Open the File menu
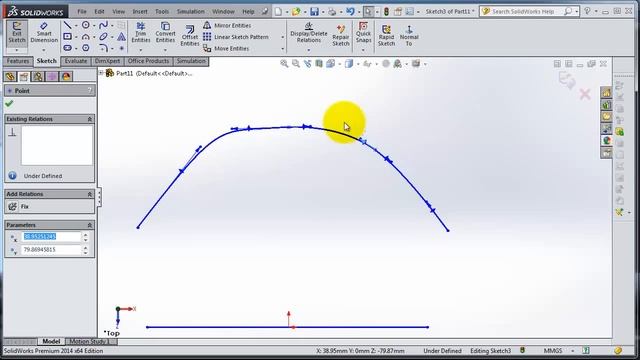The height and width of the screenshot is (360, 640). [82, 11]
